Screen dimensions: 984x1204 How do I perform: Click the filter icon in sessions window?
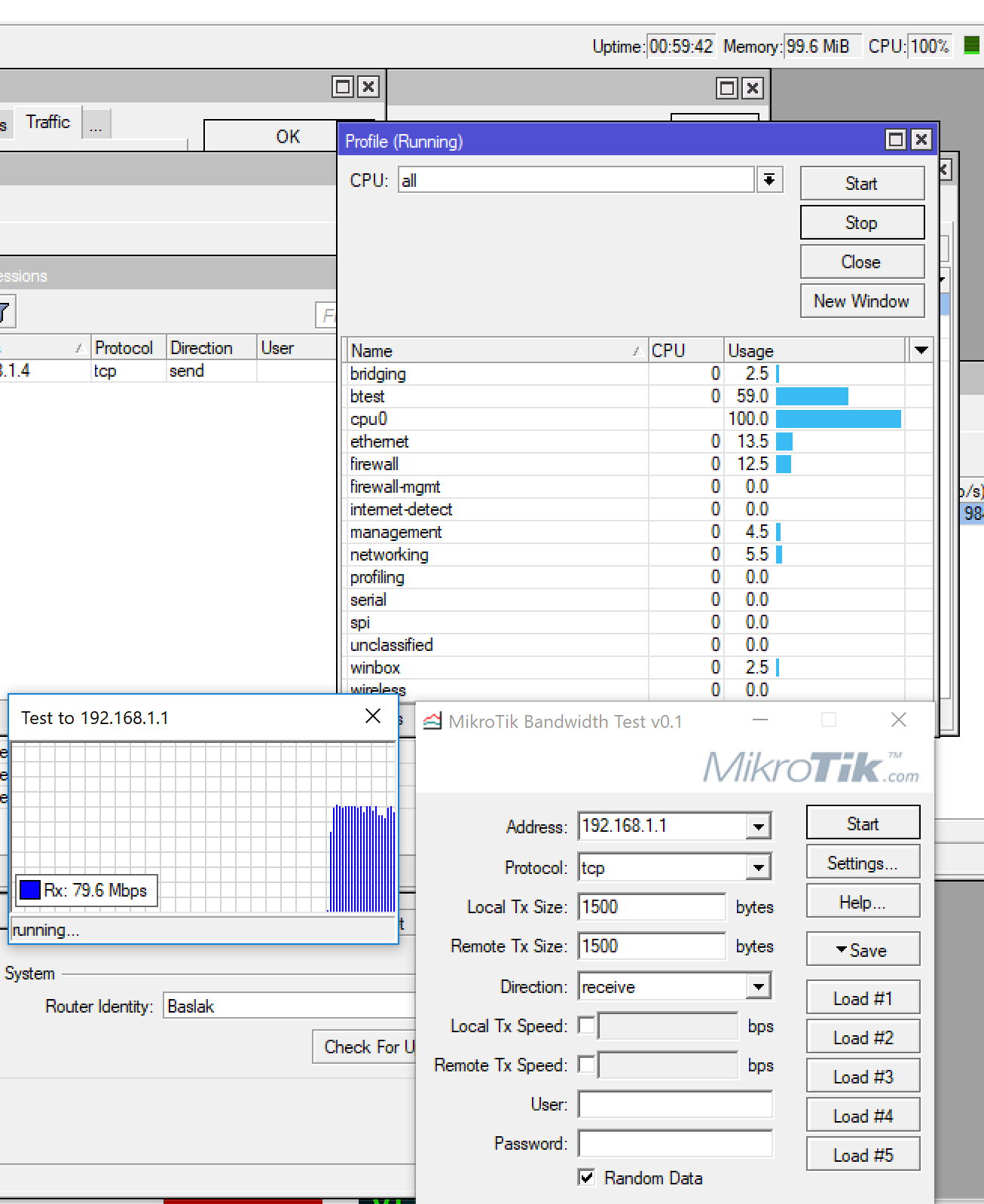[x=5, y=312]
